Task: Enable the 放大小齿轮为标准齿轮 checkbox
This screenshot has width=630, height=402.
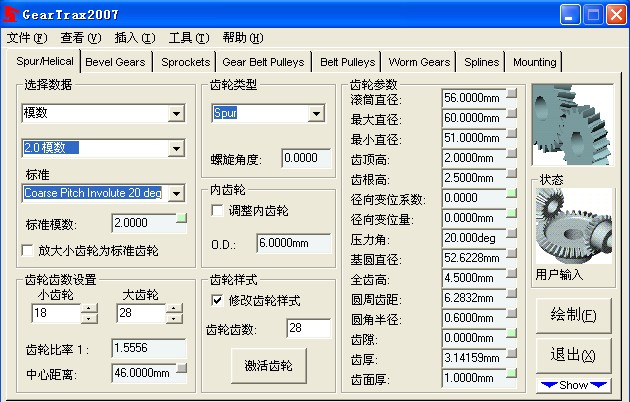Action: (x=28, y=251)
